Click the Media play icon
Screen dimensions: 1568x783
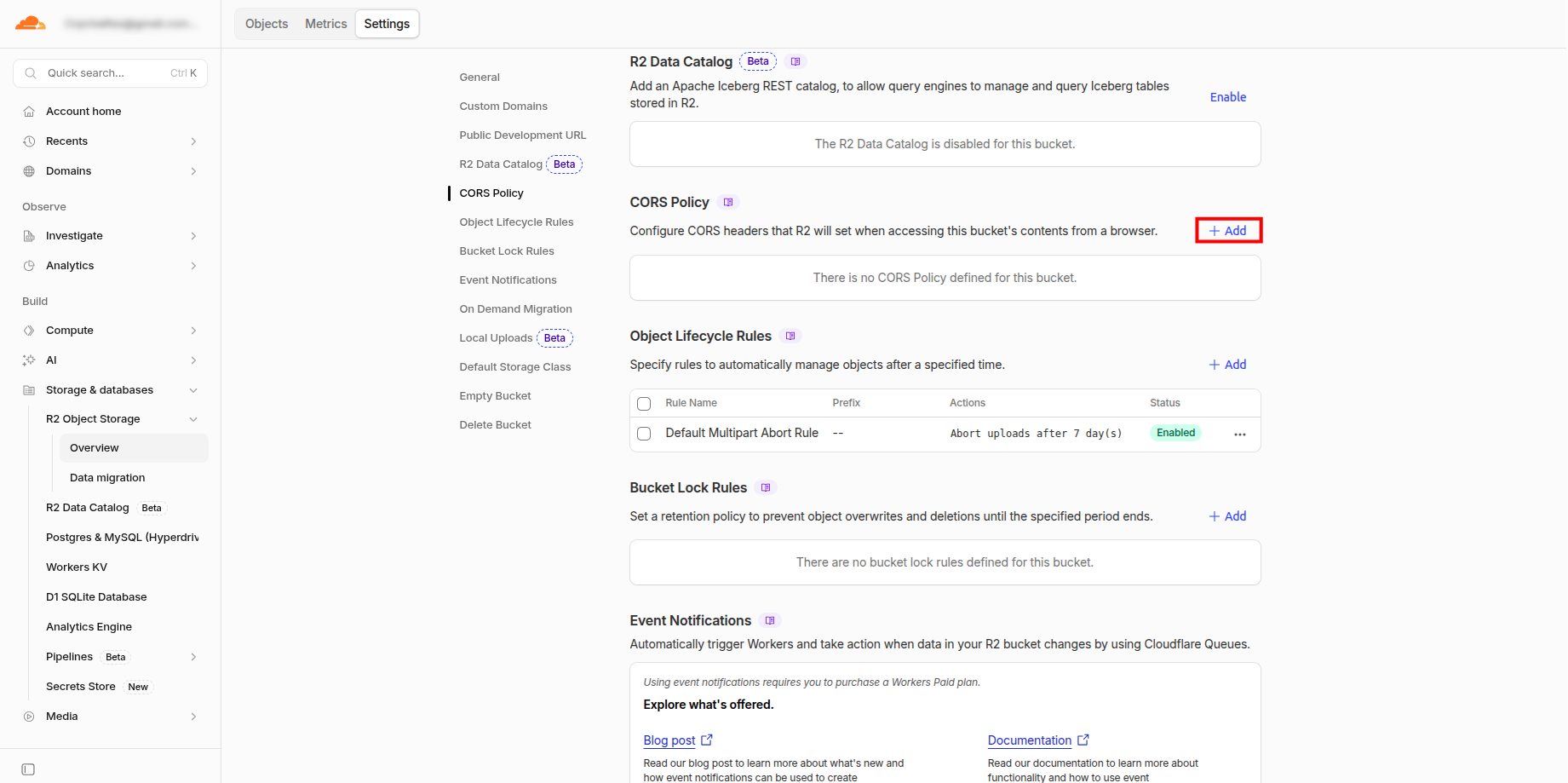pos(29,717)
